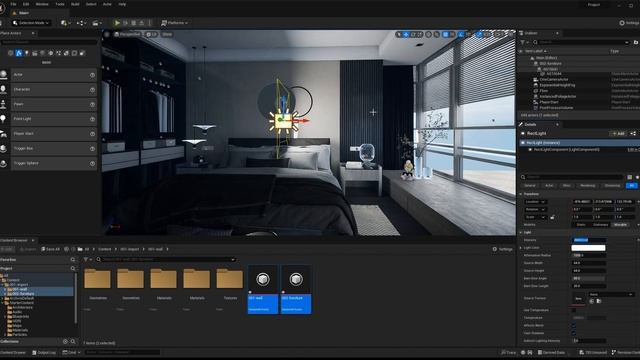The height and width of the screenshot is (360, 640).
Task: Expand the Light Color property
Action: tap(521, 248)
